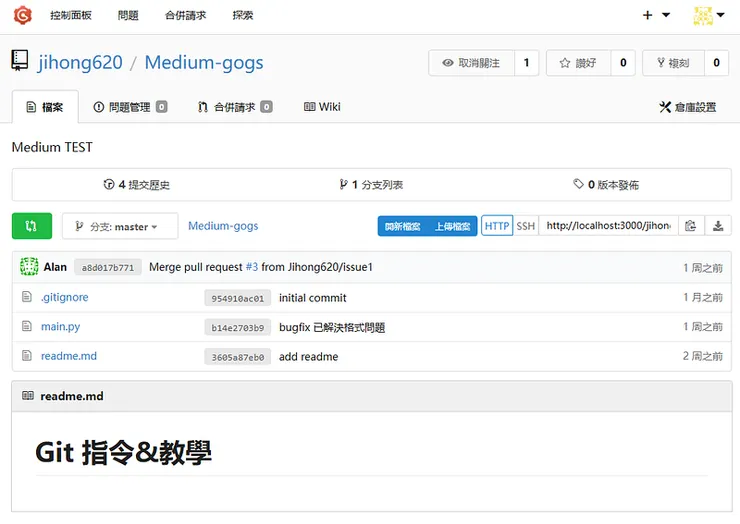Click the file icon beside .gitignore
The width and height of the screenshot is (740, 524).
(x=27, y=297)
